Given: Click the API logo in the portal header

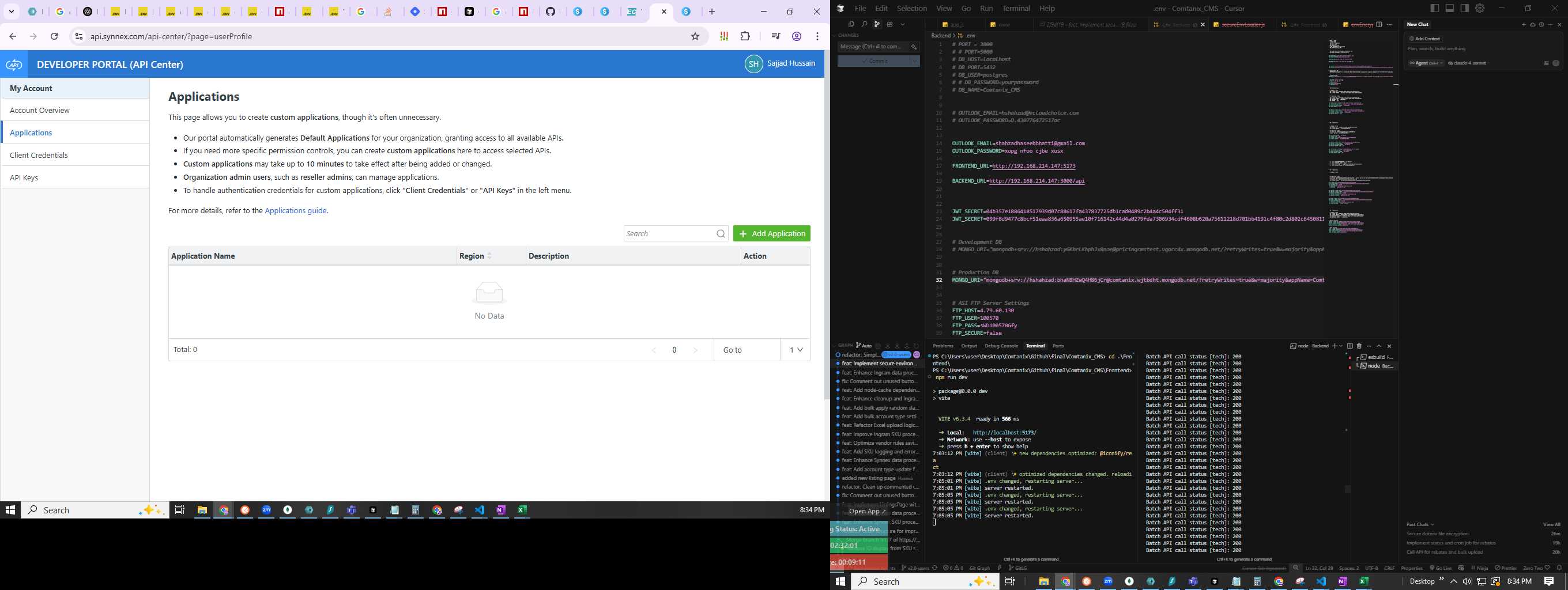Looking at the screenshot, I should tap(14, 65).
